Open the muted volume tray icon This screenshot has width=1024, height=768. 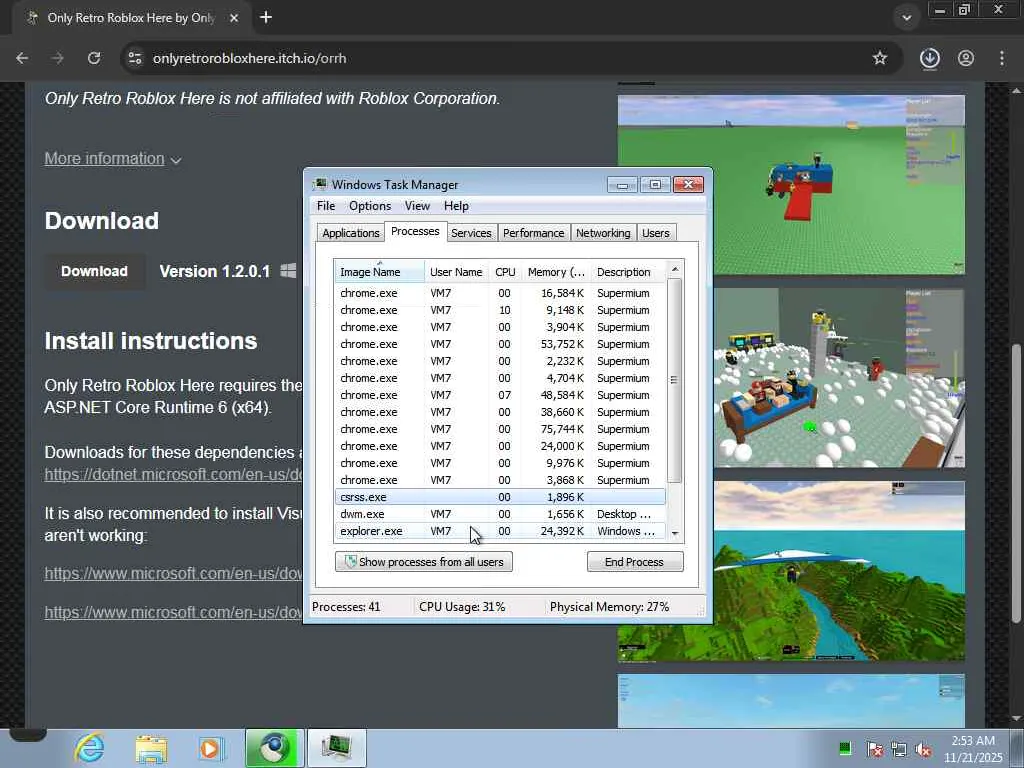tap(923, 749)
